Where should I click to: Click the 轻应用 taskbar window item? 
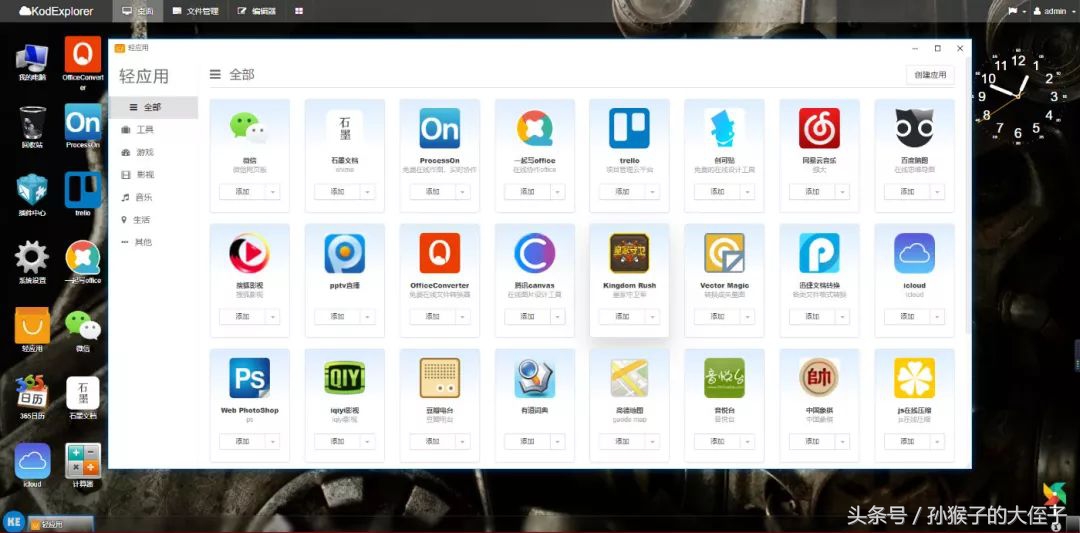click(x=60, y=523)
